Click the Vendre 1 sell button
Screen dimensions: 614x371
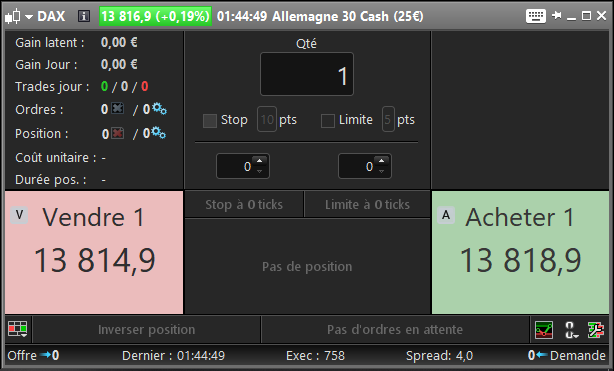pos(94,252)
